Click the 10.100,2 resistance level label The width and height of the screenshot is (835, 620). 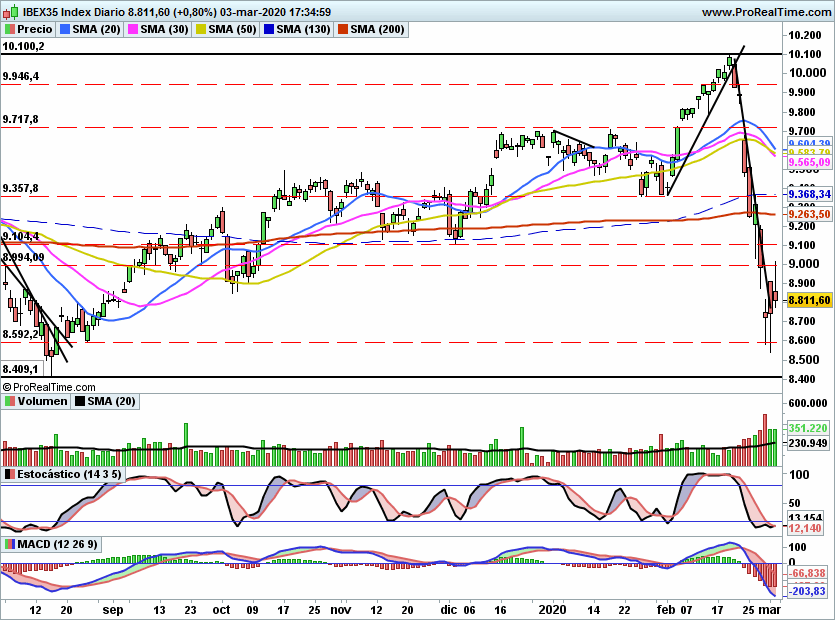coord(24,46)
